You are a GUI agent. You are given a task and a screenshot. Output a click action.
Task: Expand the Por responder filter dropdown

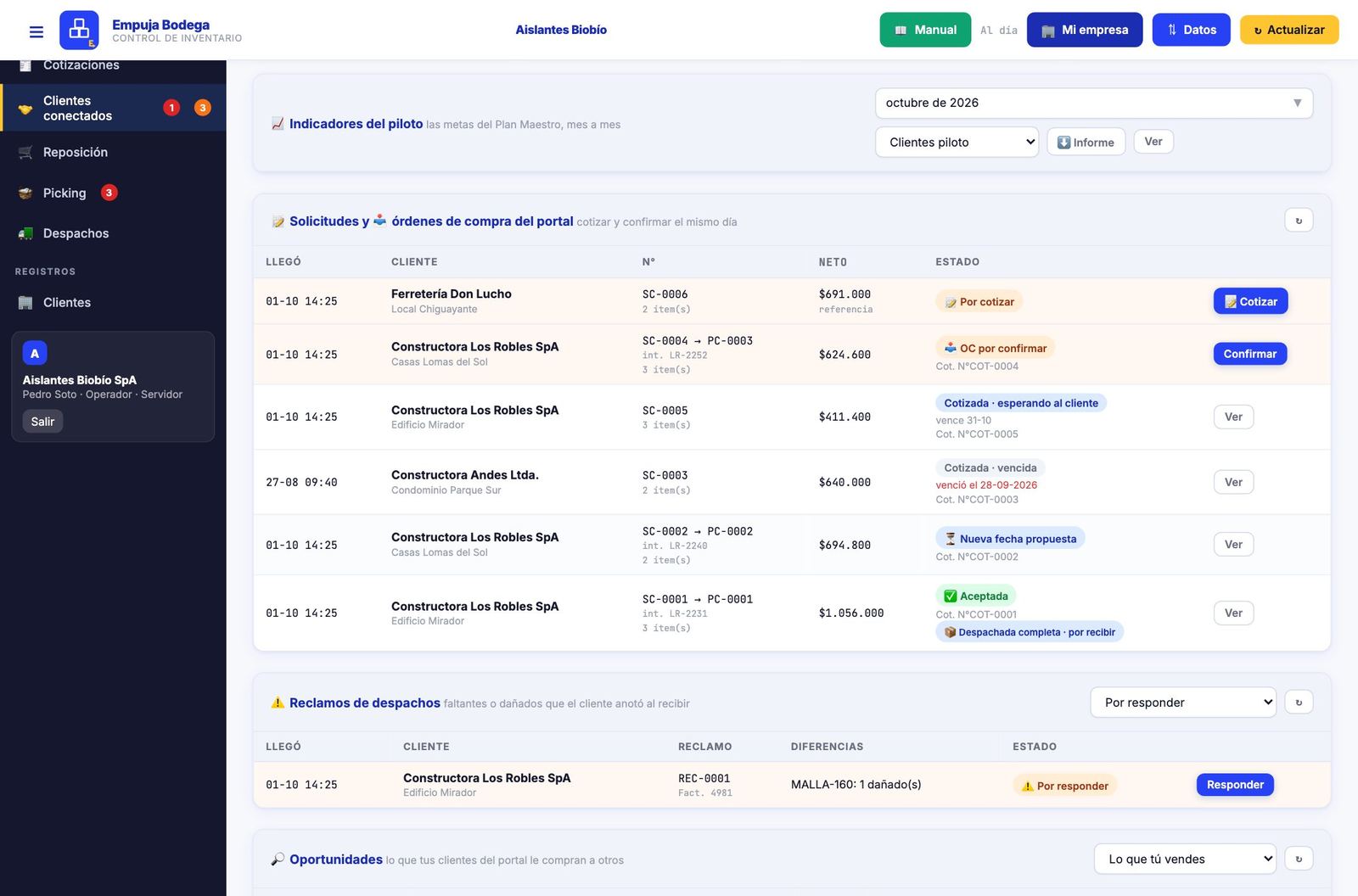tap(1183, 703)
